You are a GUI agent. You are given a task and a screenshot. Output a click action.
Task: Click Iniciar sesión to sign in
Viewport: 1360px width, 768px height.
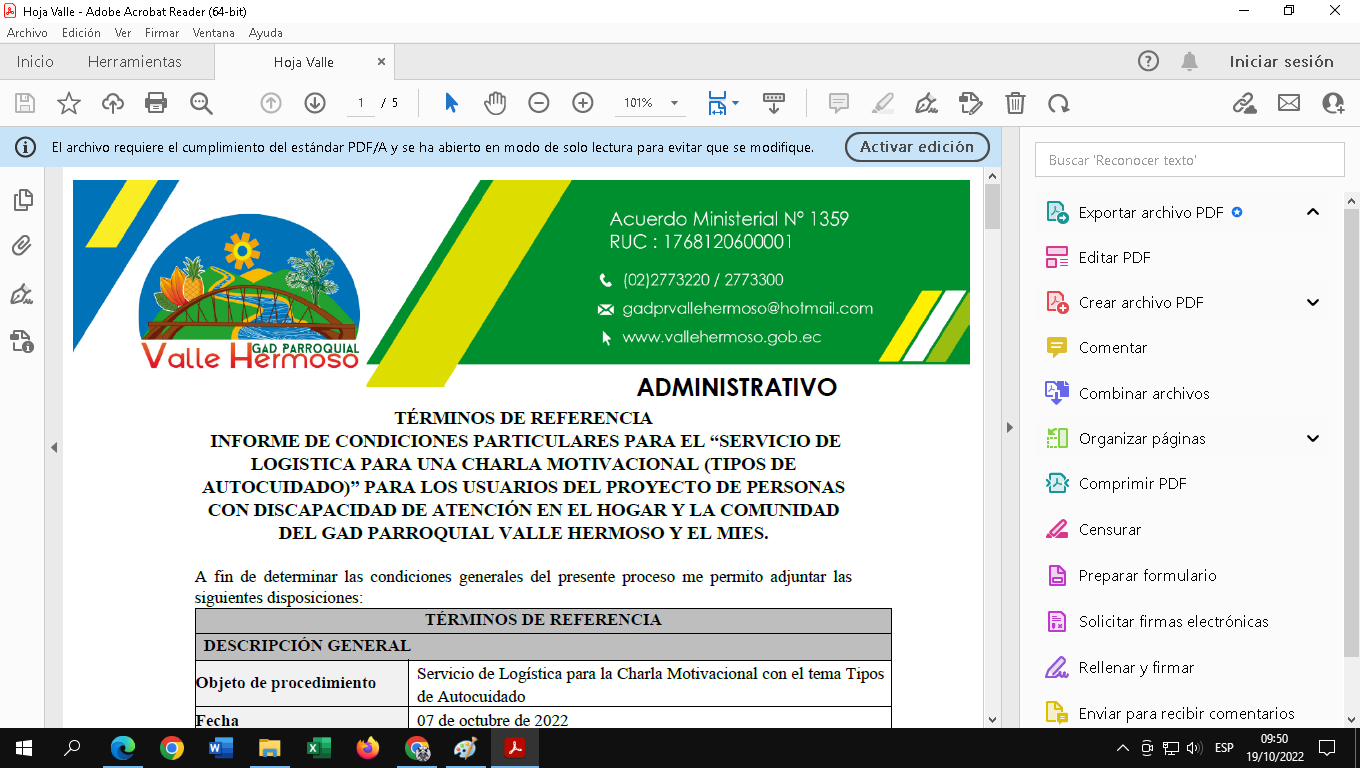pos(1281,62)
